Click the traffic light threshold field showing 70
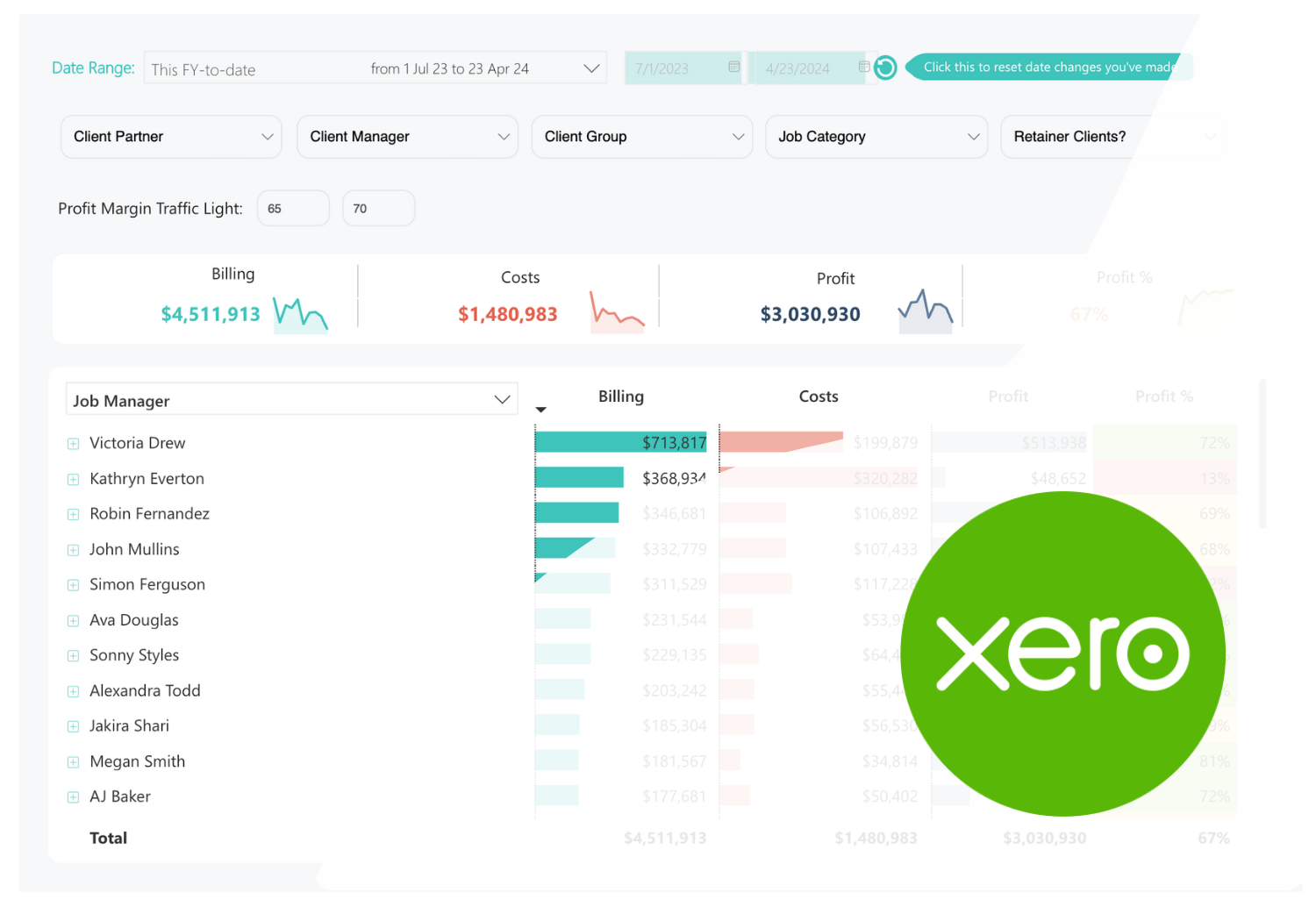This screenshot has height=907, width=1316. click(x=378, y=209)
